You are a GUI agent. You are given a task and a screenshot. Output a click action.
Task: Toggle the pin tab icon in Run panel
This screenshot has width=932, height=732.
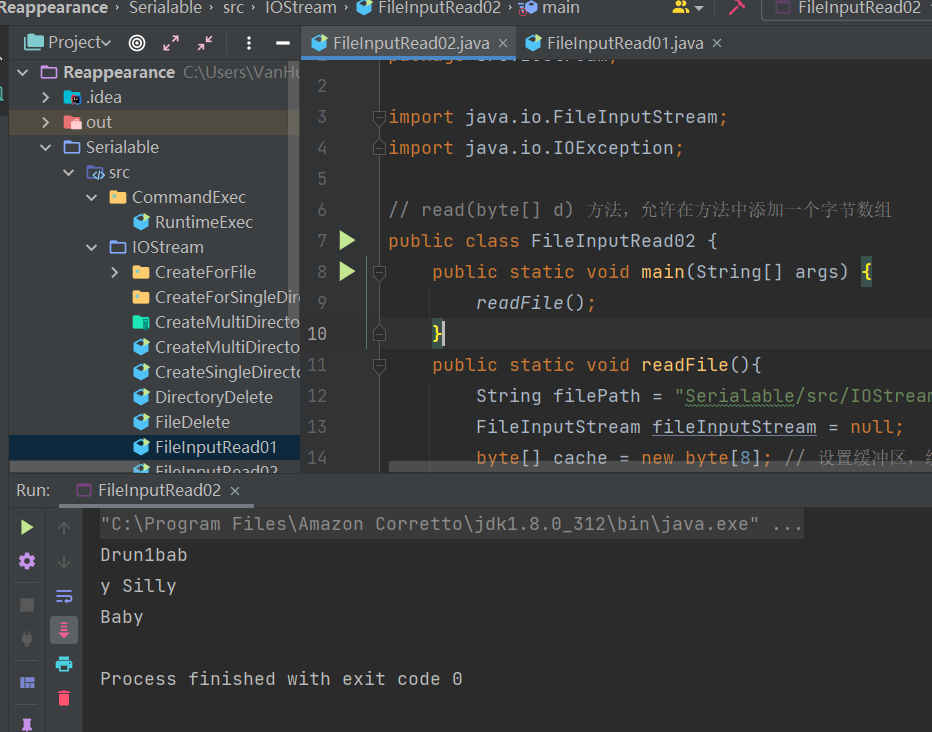click(x=27, y=723)
